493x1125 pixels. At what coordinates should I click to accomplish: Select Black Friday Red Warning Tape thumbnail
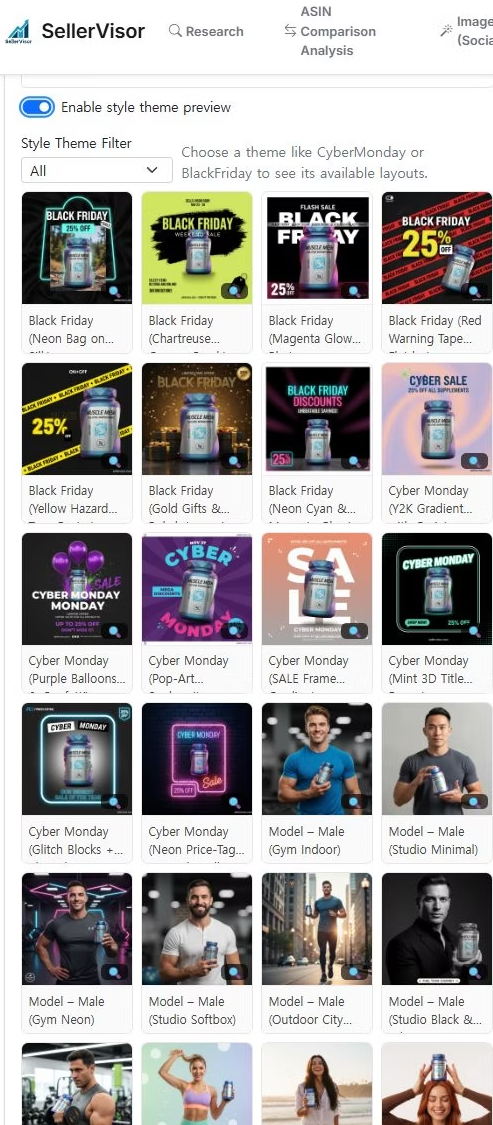(437, 248)
